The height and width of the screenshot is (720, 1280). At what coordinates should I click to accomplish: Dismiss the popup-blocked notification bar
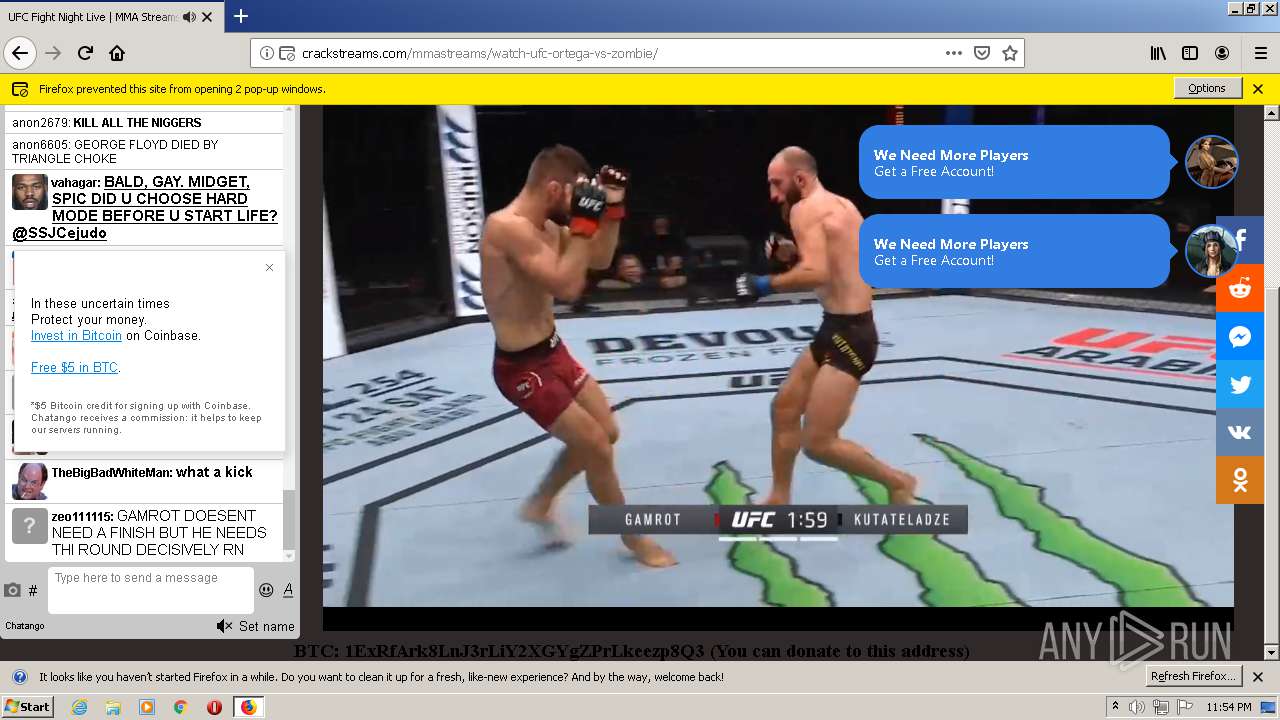point(1258,88)
